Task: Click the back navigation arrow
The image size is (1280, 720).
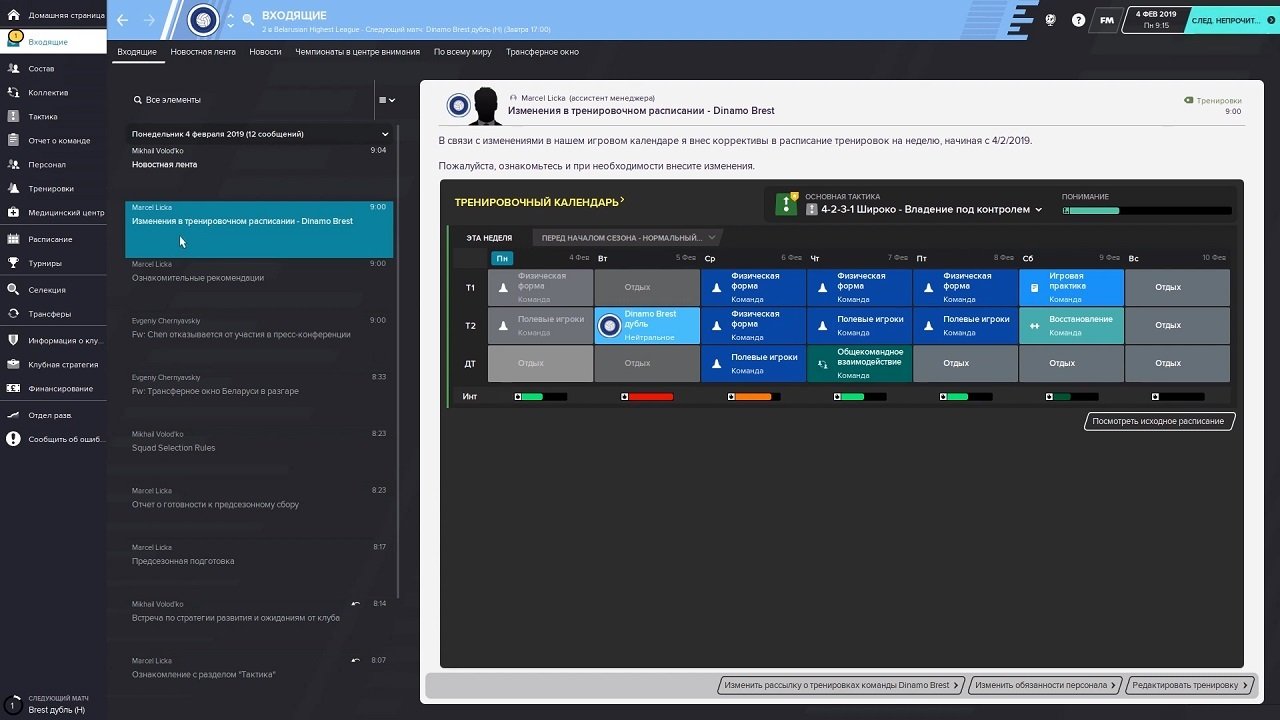Action: [123, 20]
